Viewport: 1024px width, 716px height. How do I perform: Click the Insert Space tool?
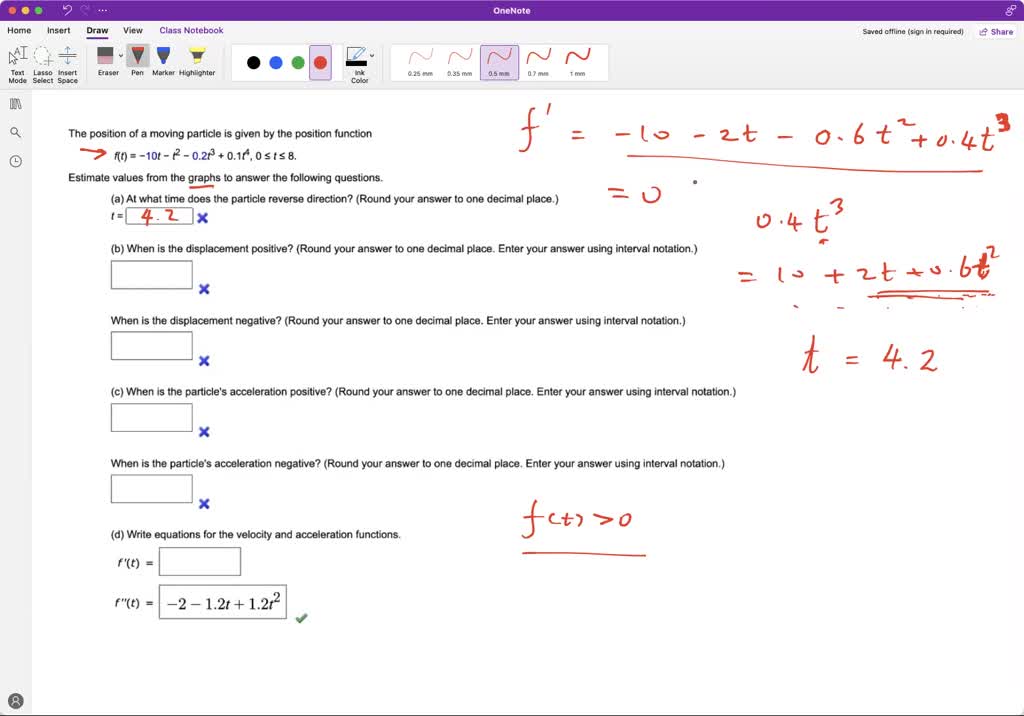pos(67,62)
